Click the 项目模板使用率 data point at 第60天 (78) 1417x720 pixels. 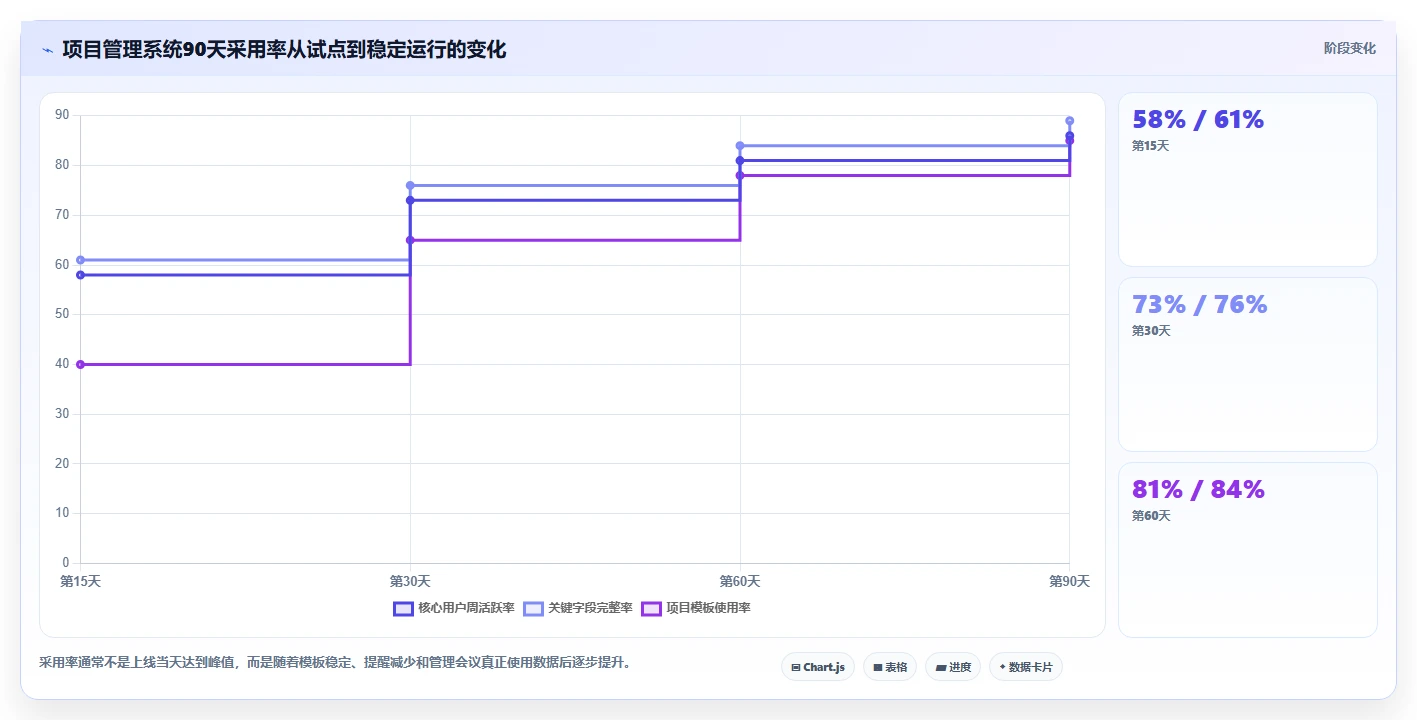pos(740,175)
